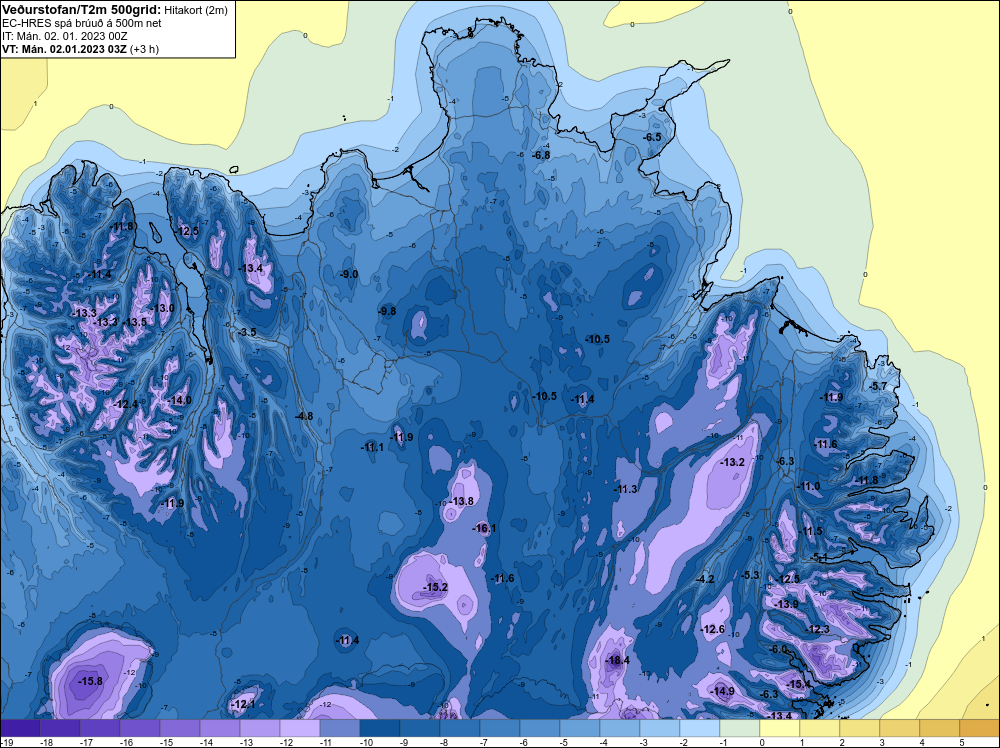1000x748 pixels.
Task: Click the -3.5 temperature value
Action: [x=246, y=332]
